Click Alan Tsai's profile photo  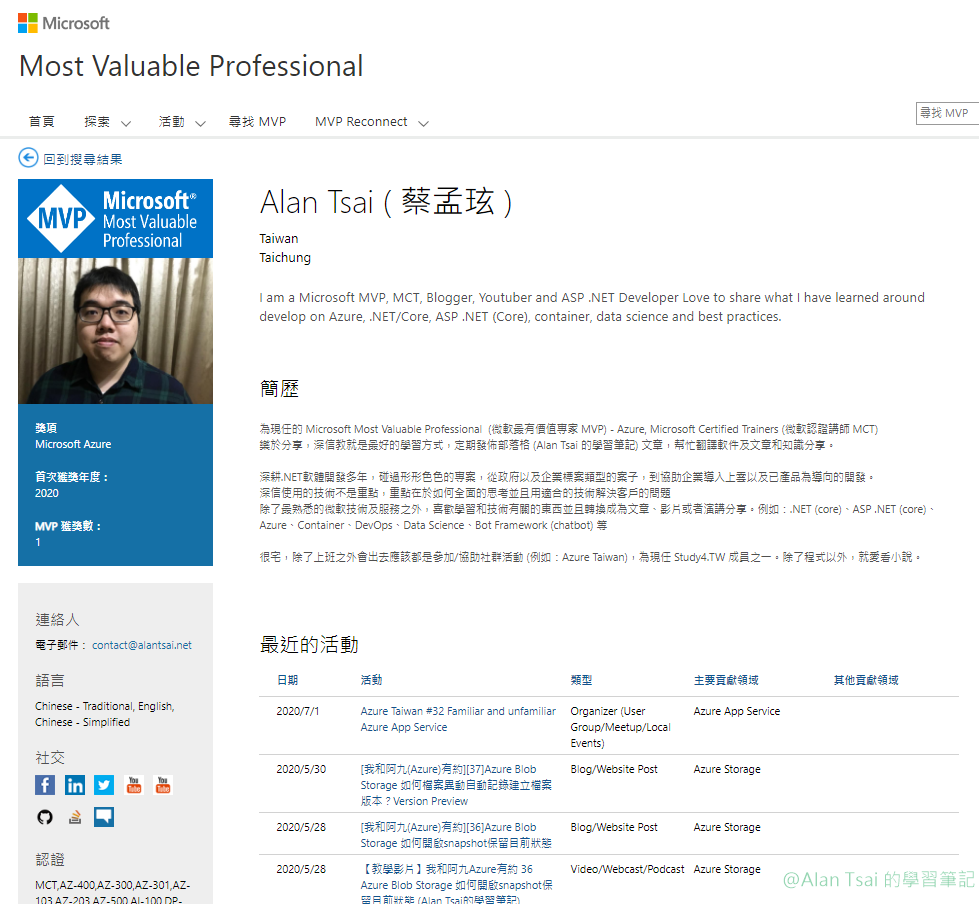(116, 331)
